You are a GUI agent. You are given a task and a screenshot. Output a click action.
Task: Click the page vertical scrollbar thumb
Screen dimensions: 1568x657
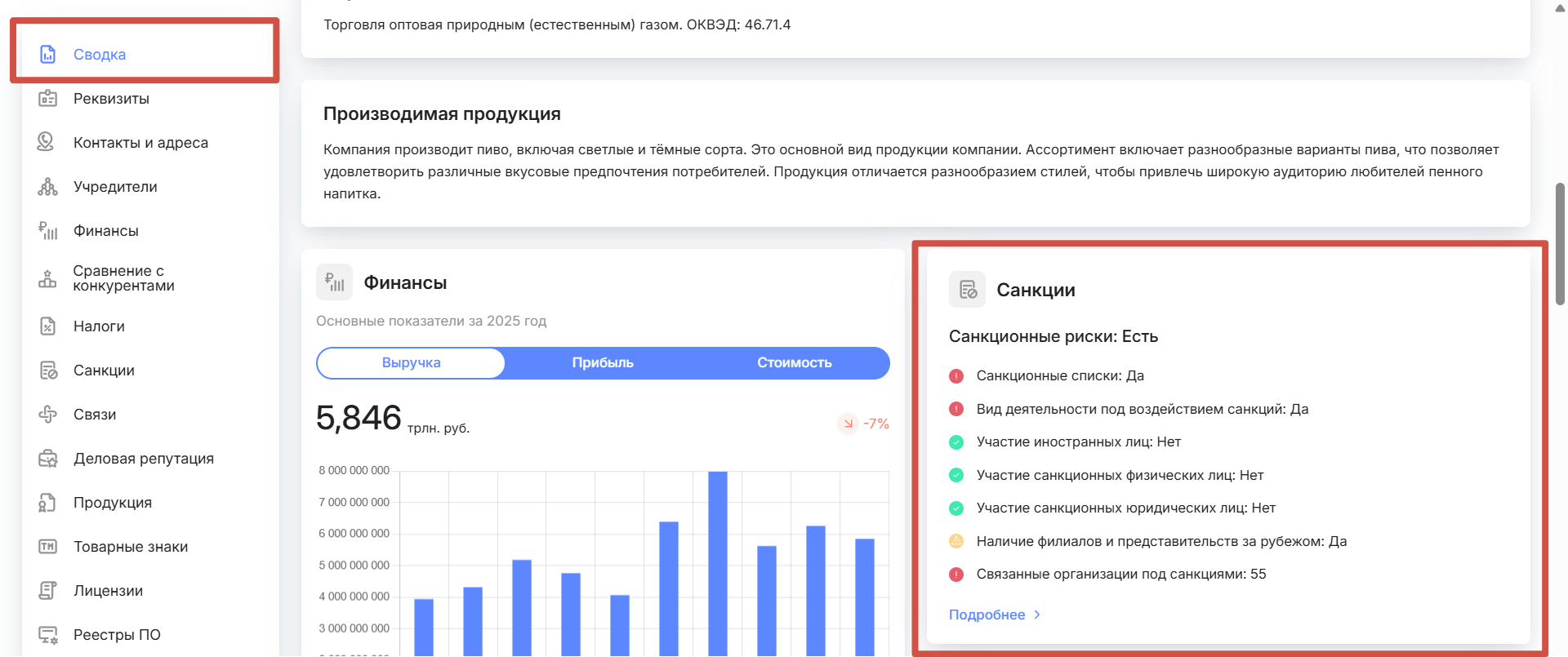(x=1560, y=244)
